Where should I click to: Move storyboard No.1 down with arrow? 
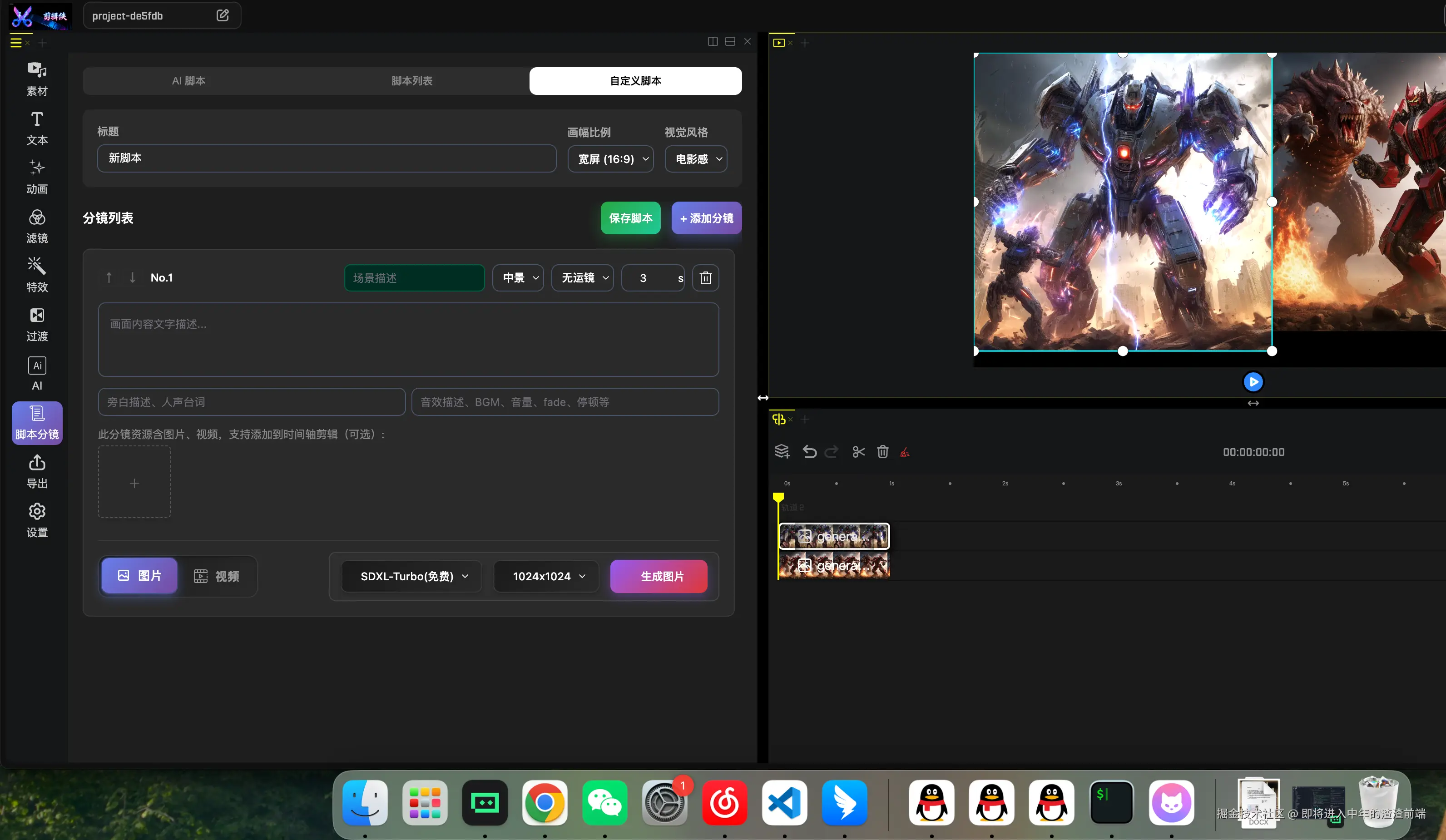pos(133,278)
